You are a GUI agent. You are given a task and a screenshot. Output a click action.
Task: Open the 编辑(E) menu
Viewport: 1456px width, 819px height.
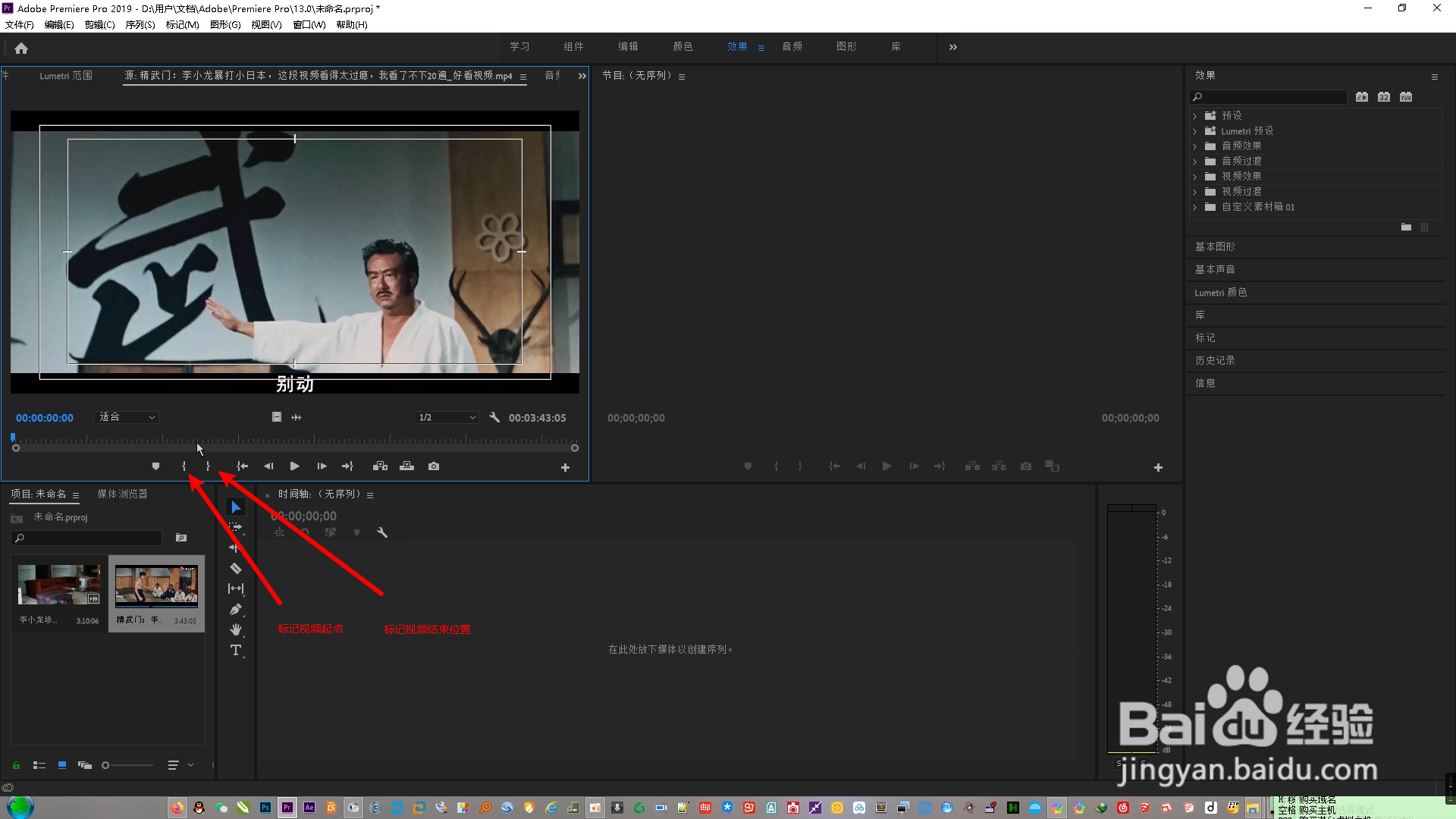point(59,24)
